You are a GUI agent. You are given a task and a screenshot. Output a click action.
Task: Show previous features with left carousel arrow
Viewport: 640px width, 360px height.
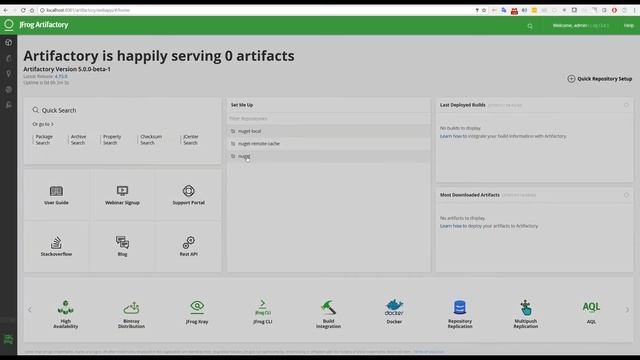coord(30,310)
